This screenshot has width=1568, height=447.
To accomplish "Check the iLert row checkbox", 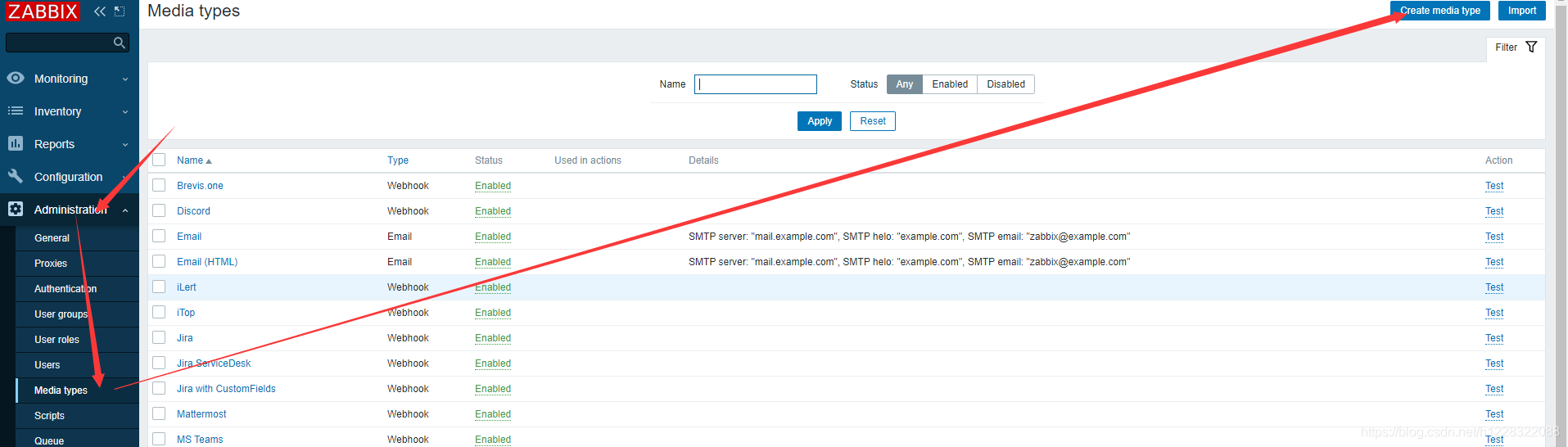I will pyautogui.click(x=159, y=287).
